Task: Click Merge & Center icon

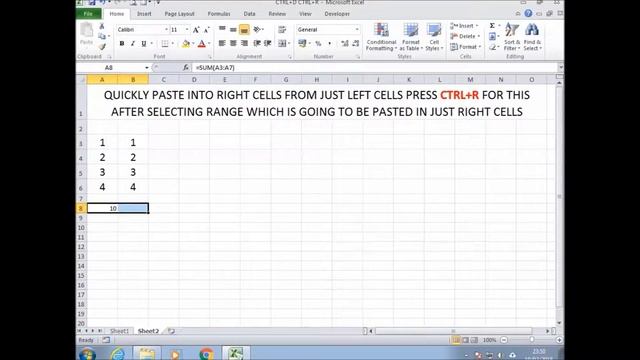Action: [282, 43]
